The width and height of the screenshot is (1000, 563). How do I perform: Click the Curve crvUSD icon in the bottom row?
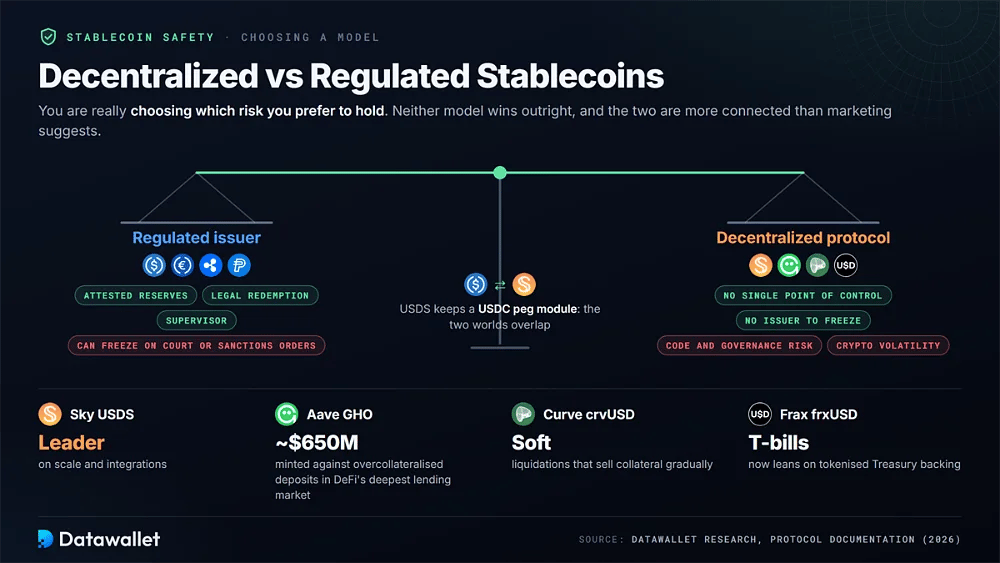[x=523, y=414]
